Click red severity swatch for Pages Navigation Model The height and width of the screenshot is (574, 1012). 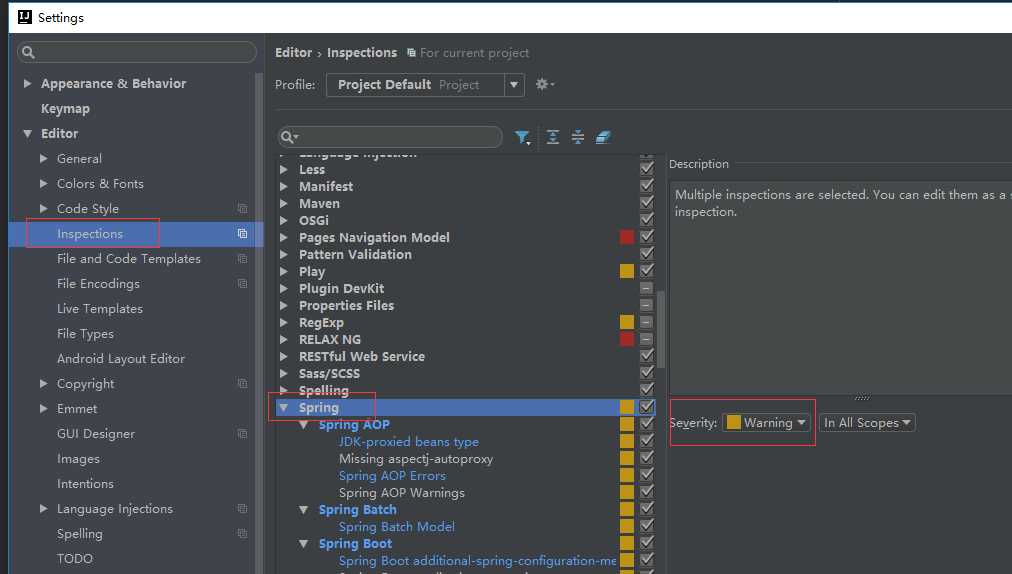[627, 237]
